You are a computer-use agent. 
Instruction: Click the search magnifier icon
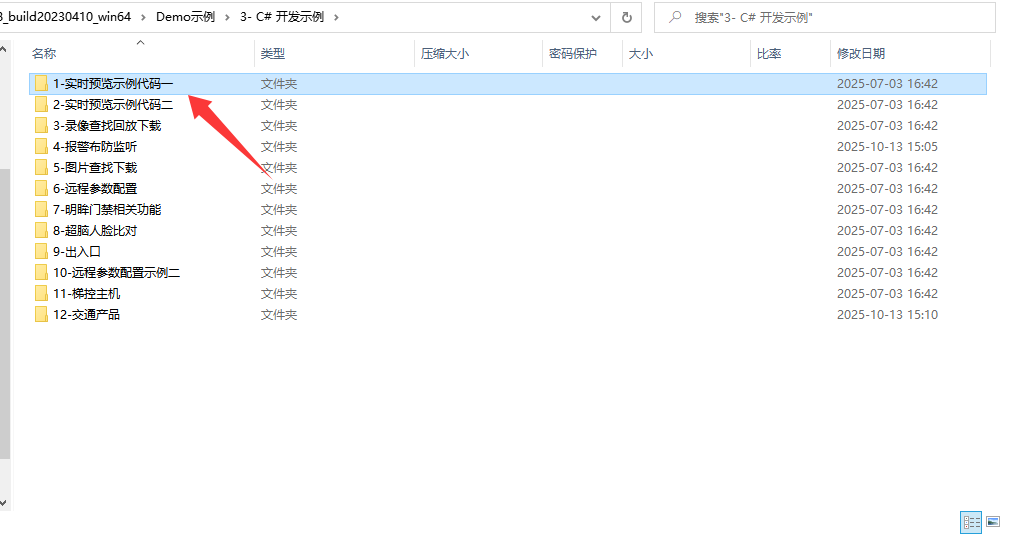[x=676, y=17]
